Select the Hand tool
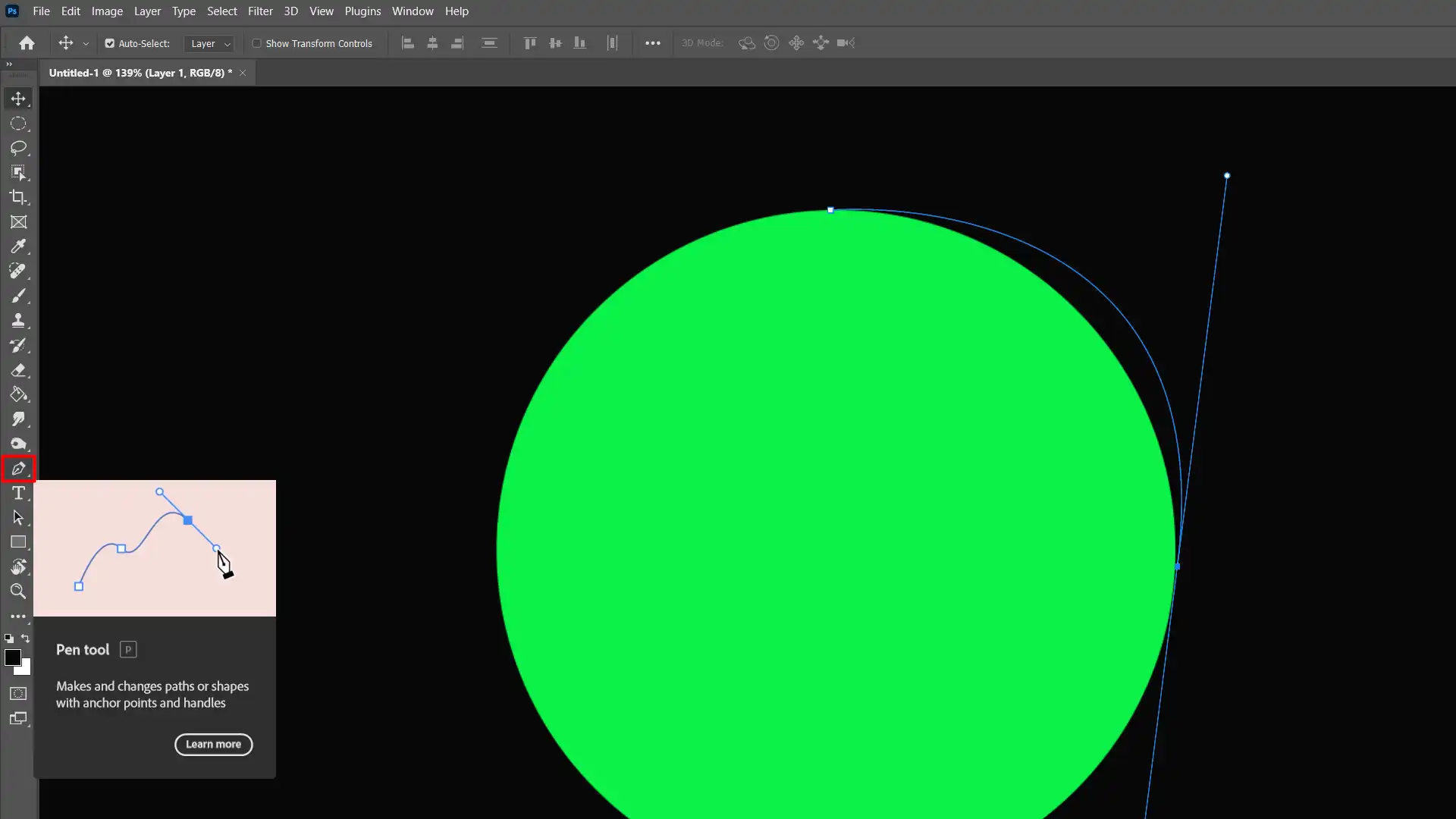This screenshot has width=1456, height=819. click(x=18, y=566)
